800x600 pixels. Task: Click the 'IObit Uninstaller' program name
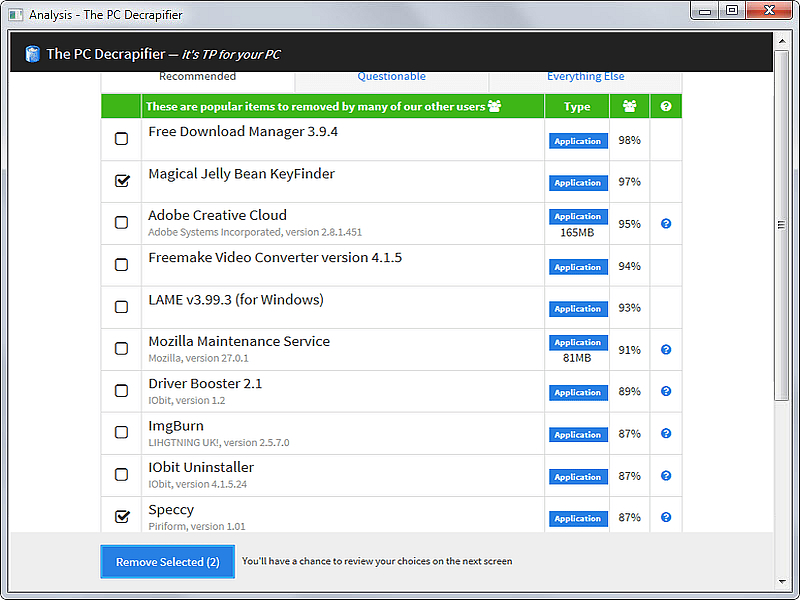(201, 467)
